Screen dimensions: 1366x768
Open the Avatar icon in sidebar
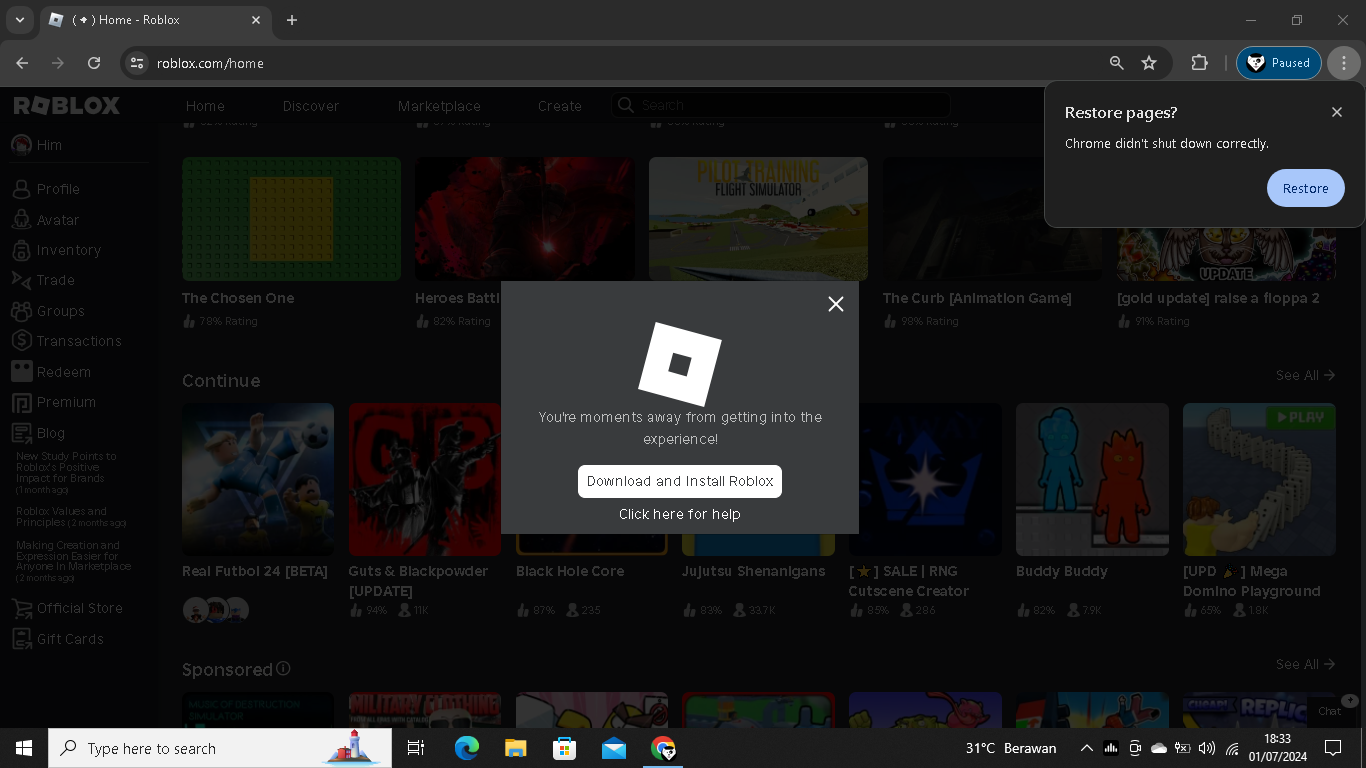tap(21, 220)
